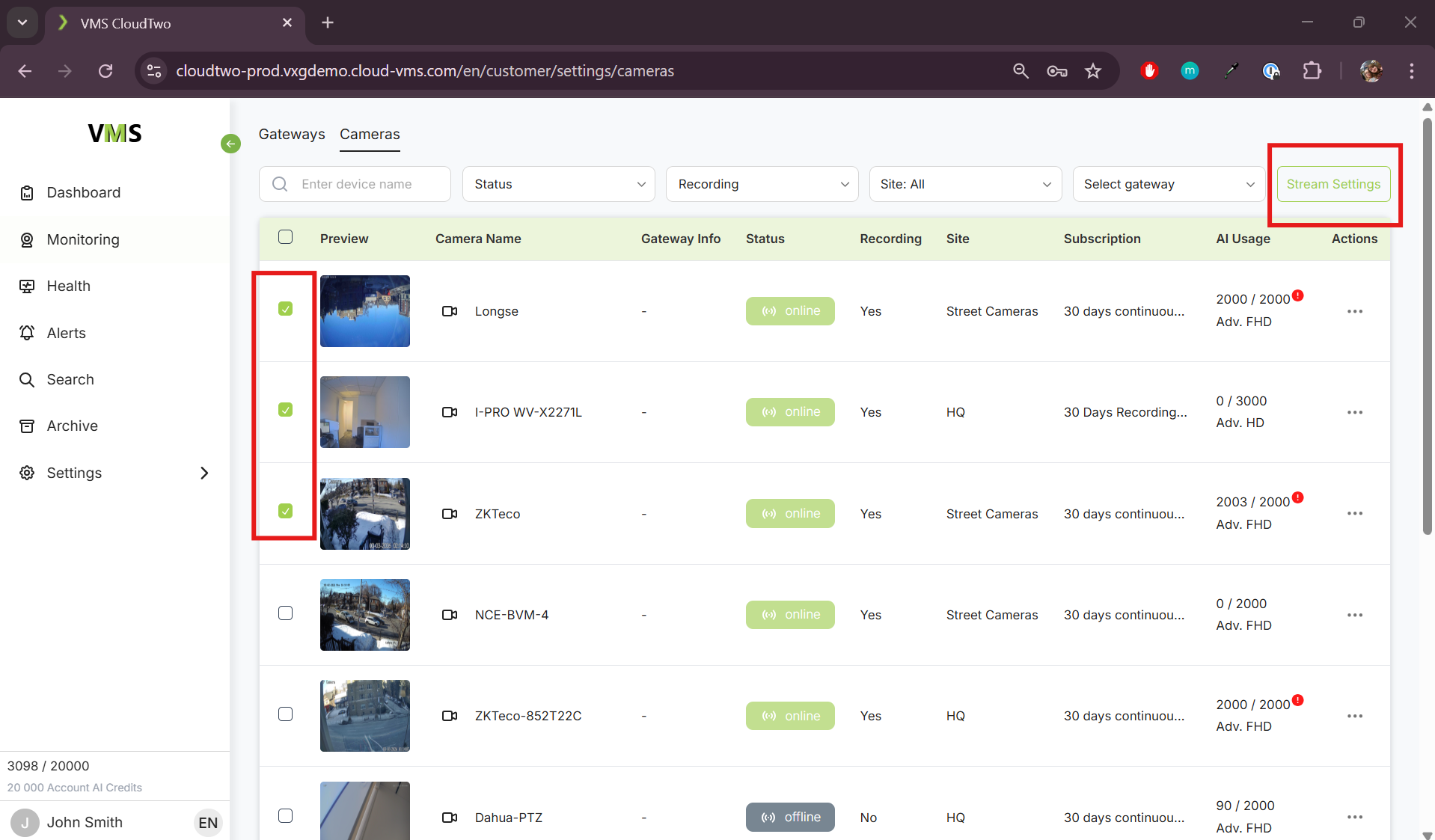Click the Alerts bell icon
The width and height of the screenshot is (1435, 840).
pos(27,333)
